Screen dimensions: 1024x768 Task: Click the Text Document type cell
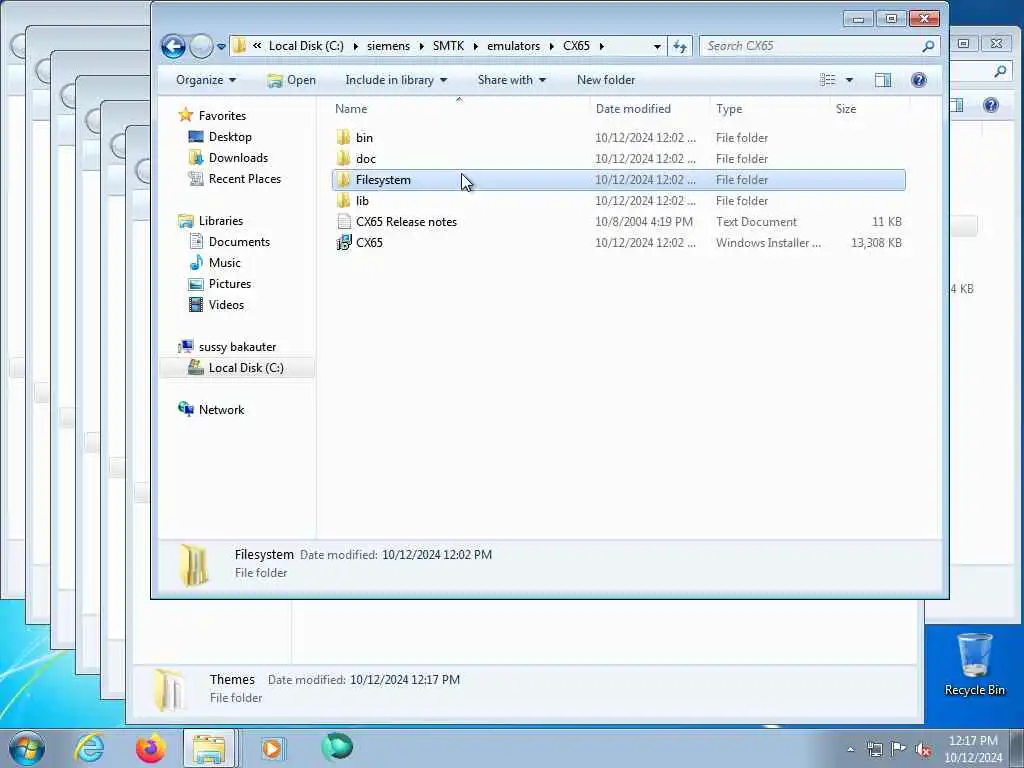pos(756,221)
